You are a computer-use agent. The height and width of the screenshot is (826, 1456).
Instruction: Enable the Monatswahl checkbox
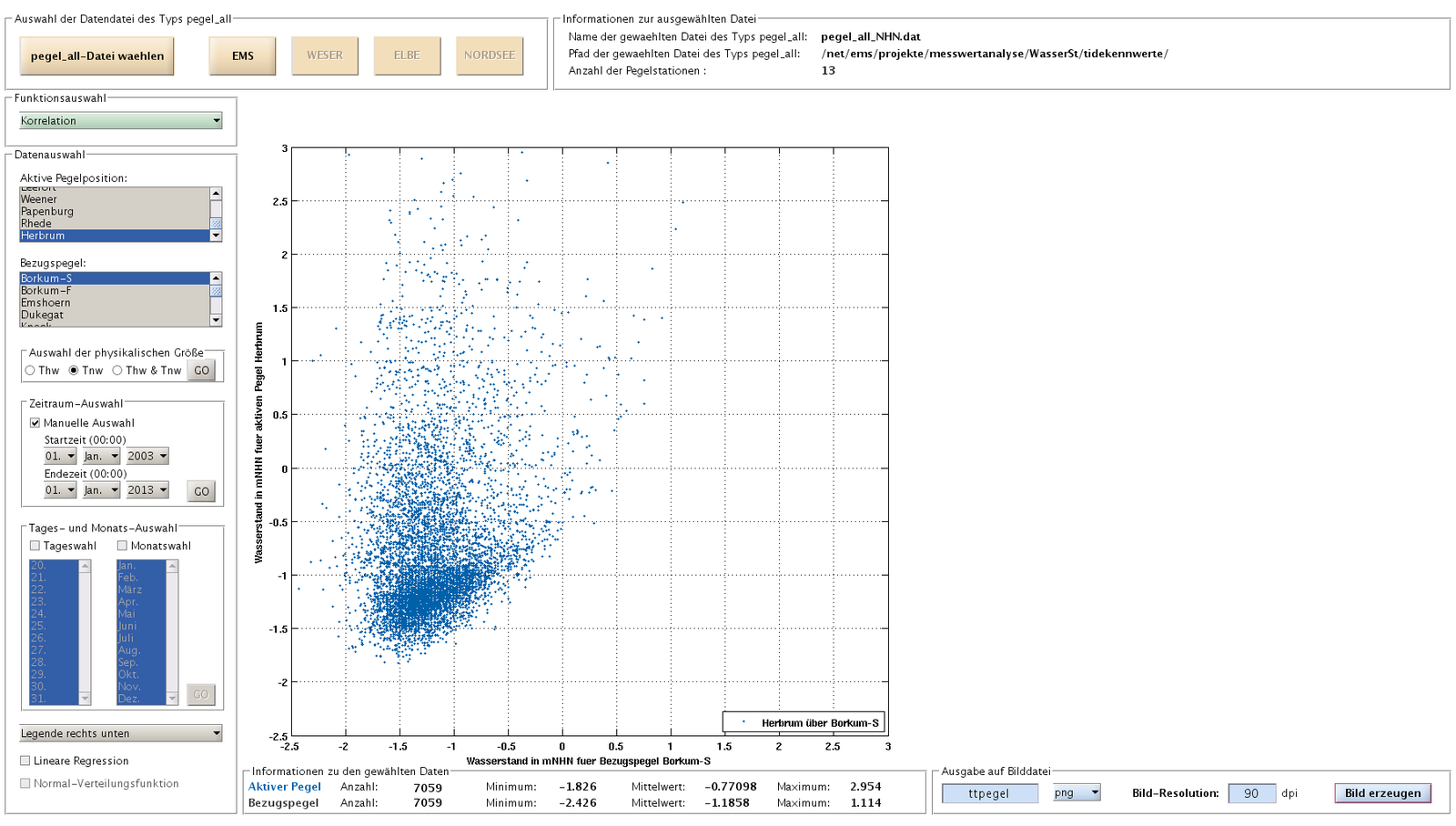[x=122, y=546]
